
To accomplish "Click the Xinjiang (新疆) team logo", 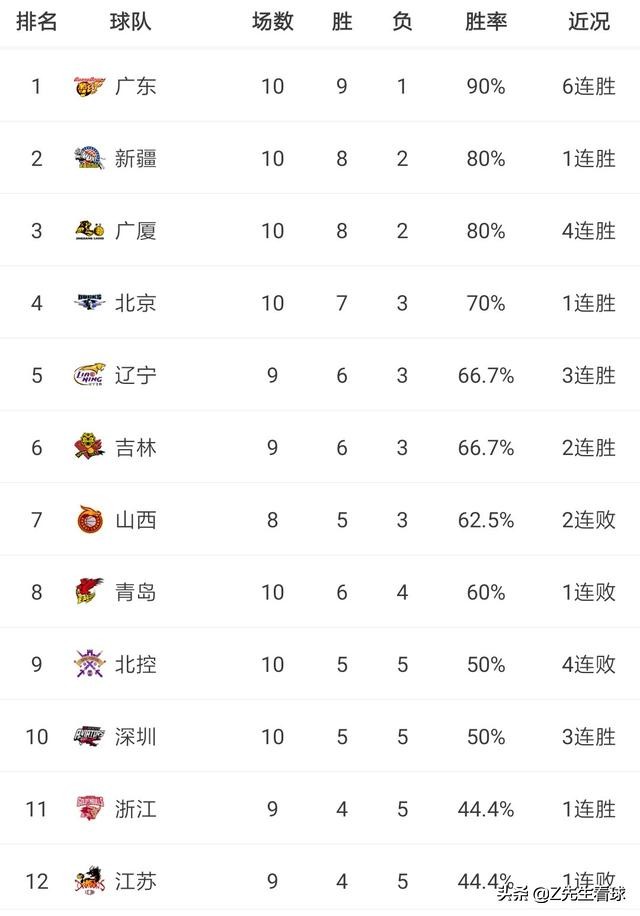I will [x=89, y=158].
